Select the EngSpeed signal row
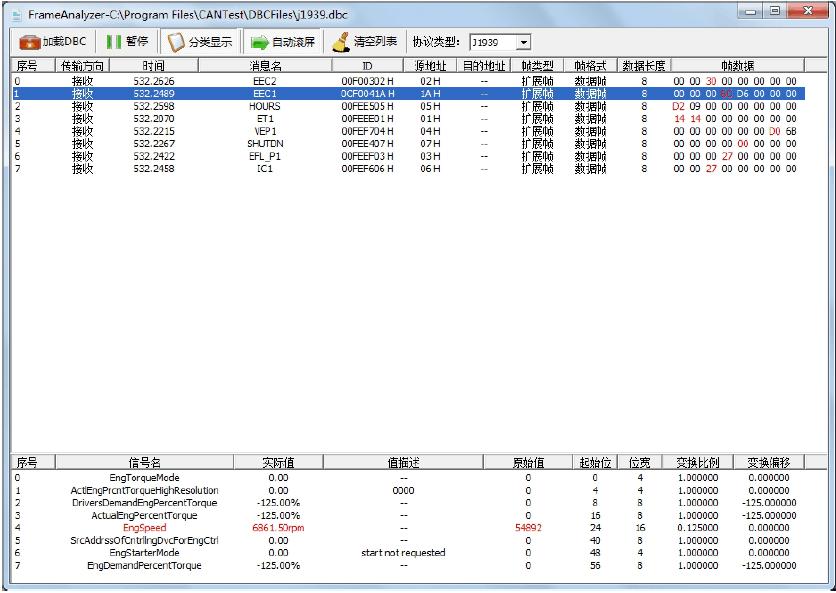This screenshot has width=836, height=593. click(x=144, y=527)
